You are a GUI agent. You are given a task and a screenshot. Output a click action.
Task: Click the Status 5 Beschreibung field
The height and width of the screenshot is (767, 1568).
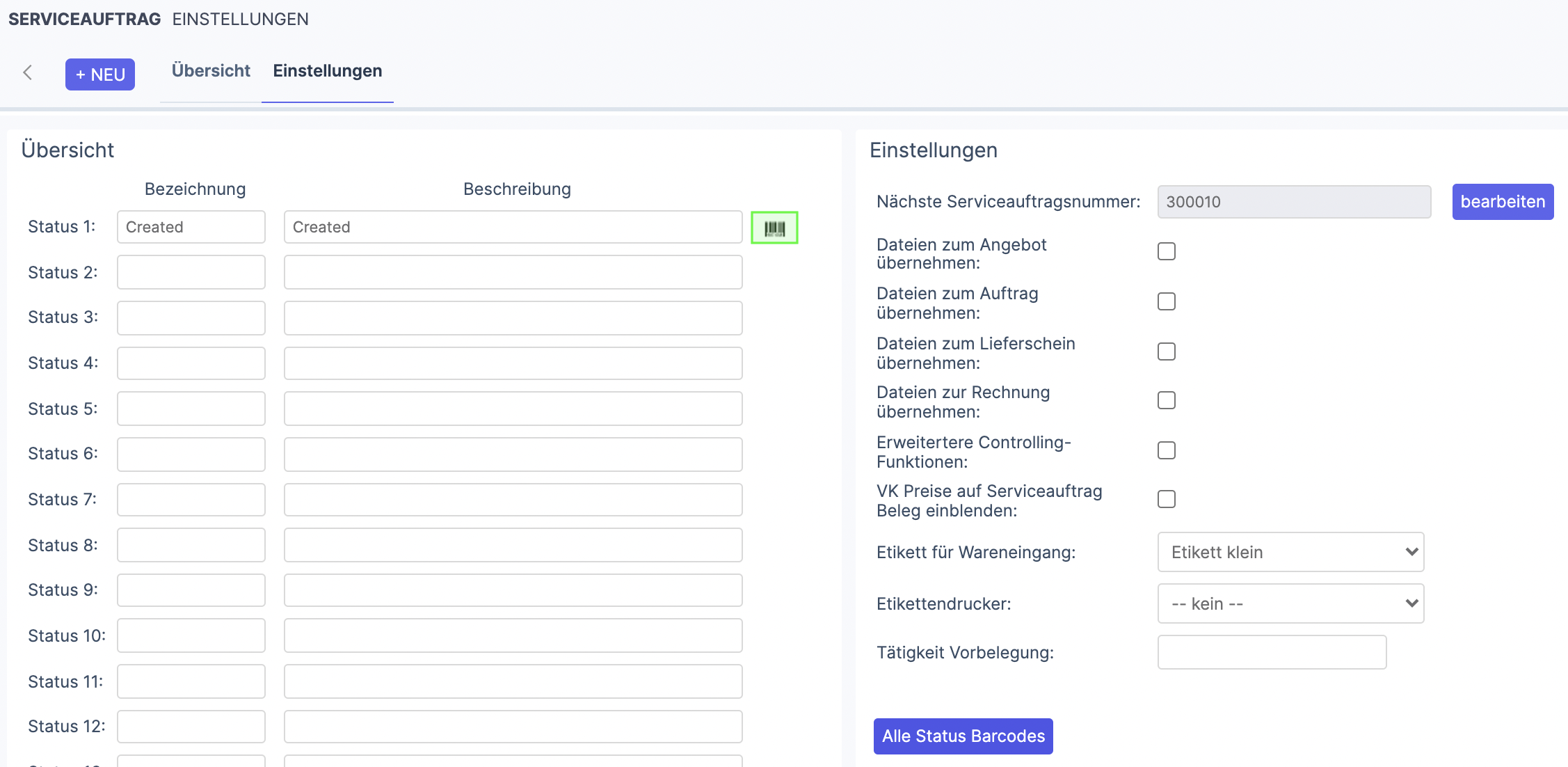513,409
